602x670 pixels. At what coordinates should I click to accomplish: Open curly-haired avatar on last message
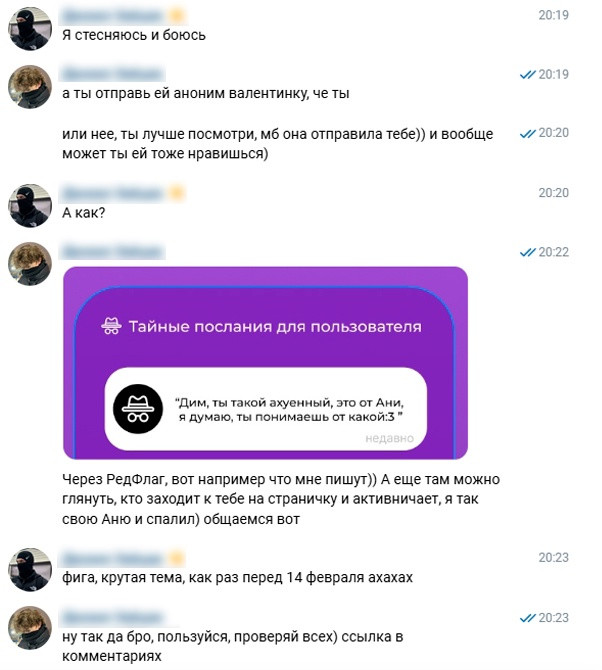tap(30, 628)
